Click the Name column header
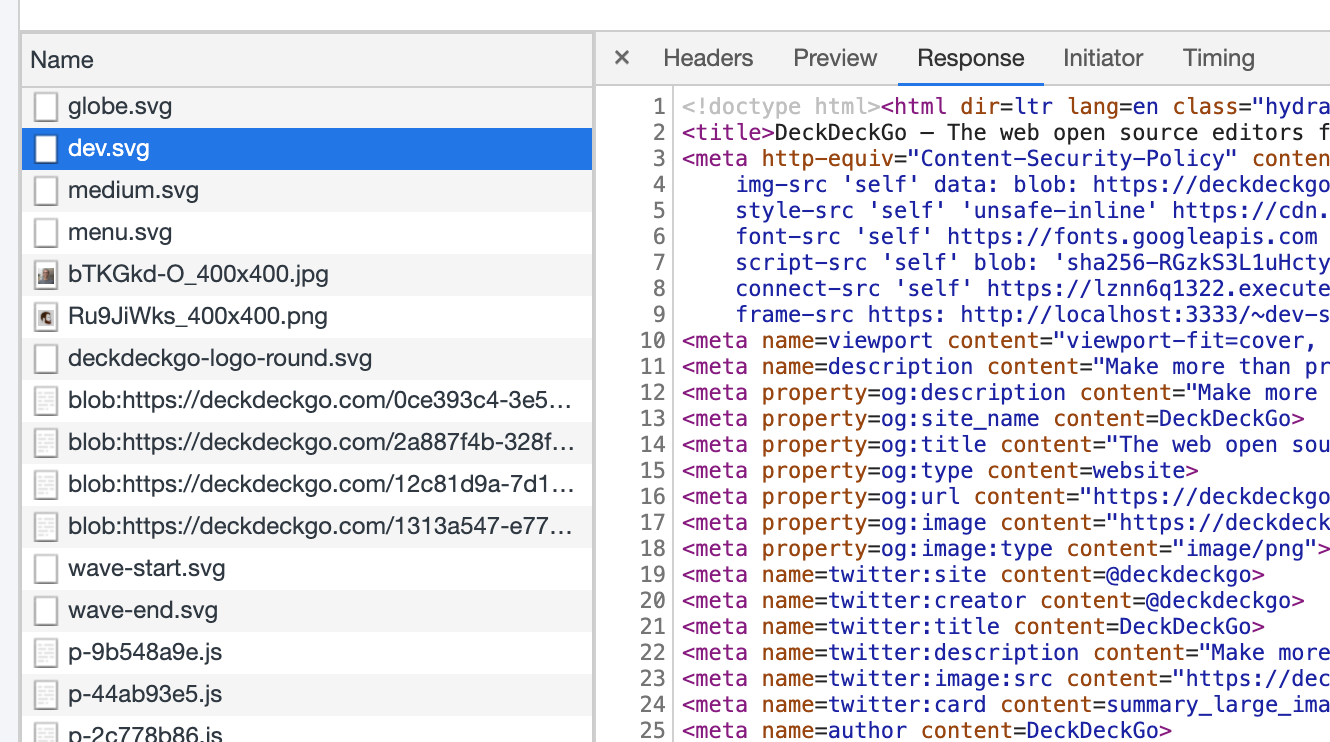Image resolution: width=1330 pixels, height=742 pixels. 61,60
